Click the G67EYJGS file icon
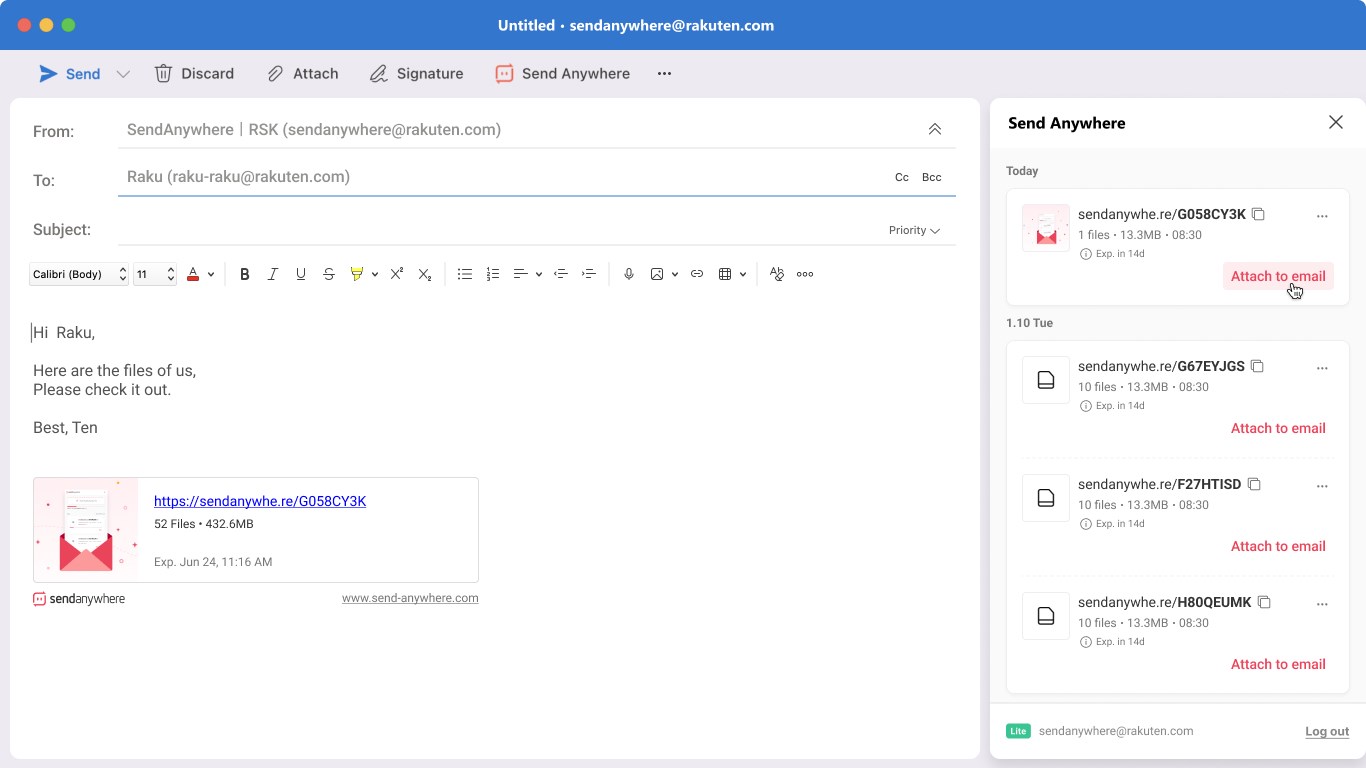The image size is (1366, 768). click(x=1046, y=380)
